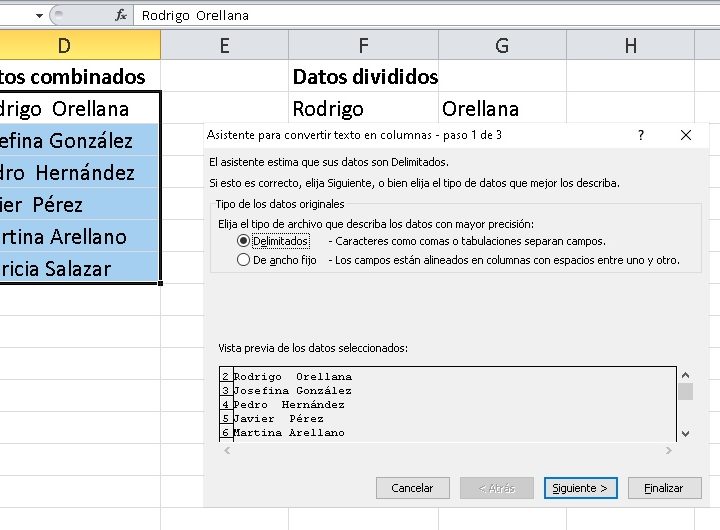Click the preview horizontal scroll right arrow
This screenshot has height=530, width=720.
(x=669, y=451)
